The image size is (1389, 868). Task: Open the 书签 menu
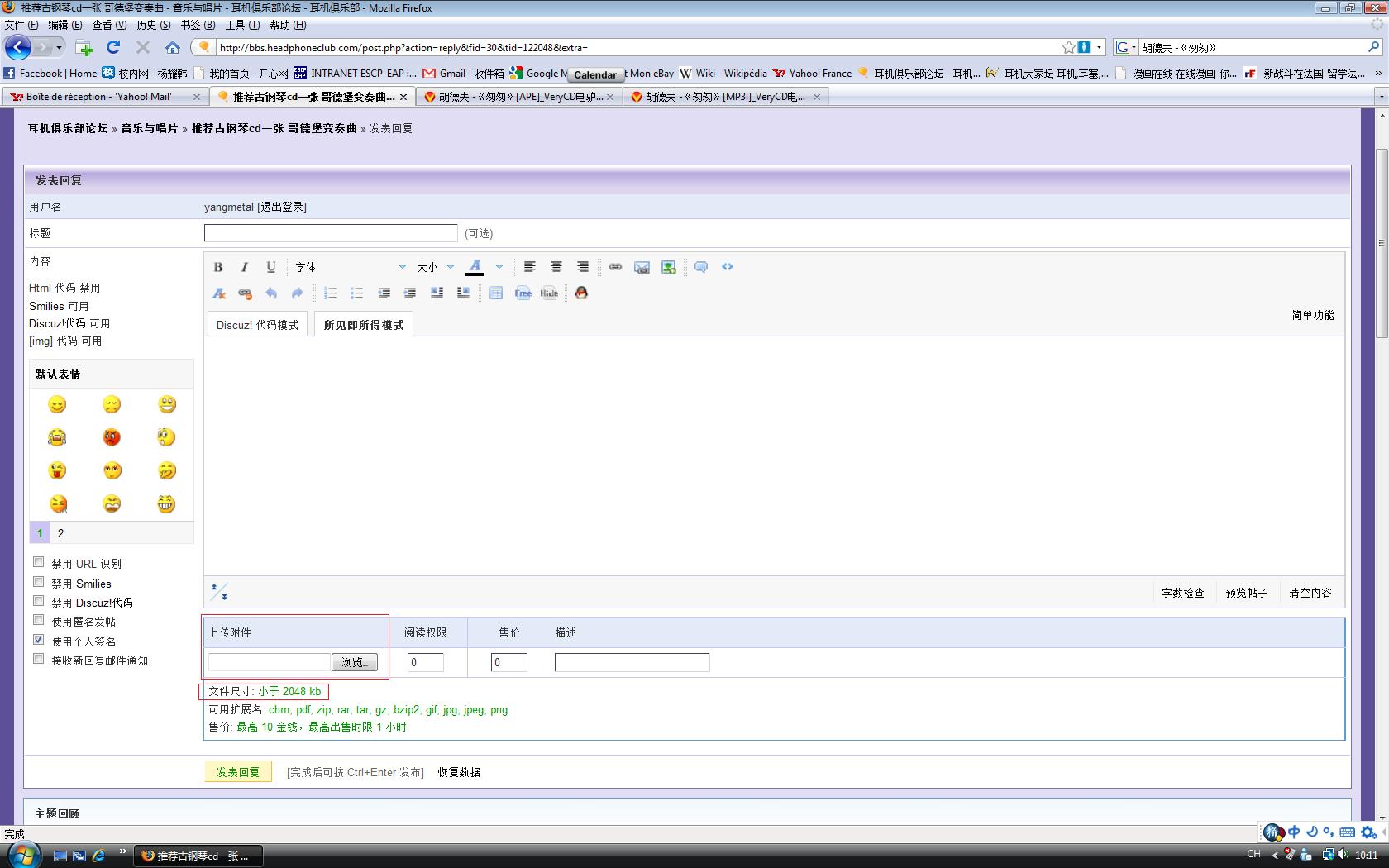(198, 25)
